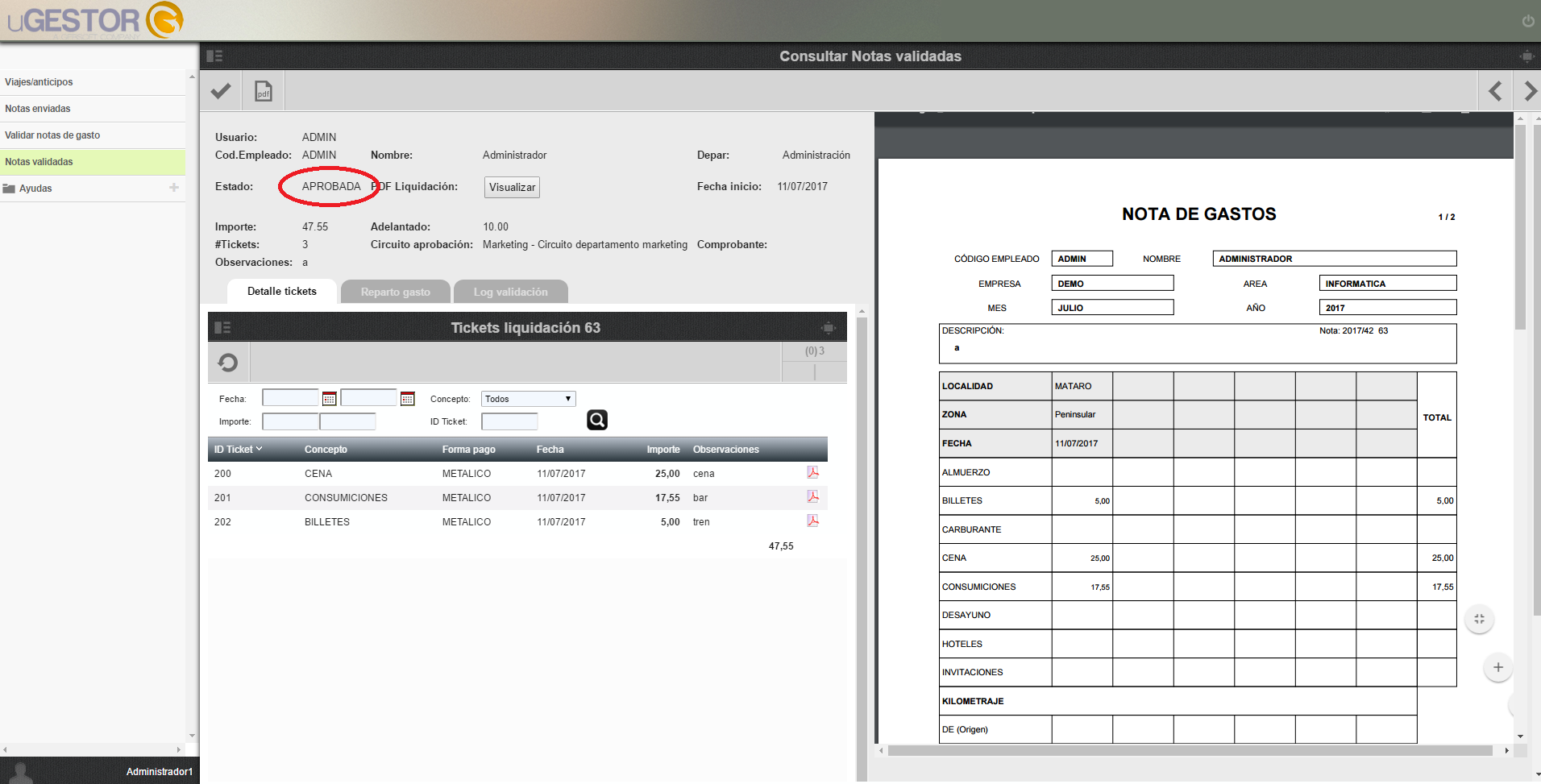This screenshot has height=784, width=1541.
Task: Go to the next note with the right arrow
Action: pos(1530,91)
